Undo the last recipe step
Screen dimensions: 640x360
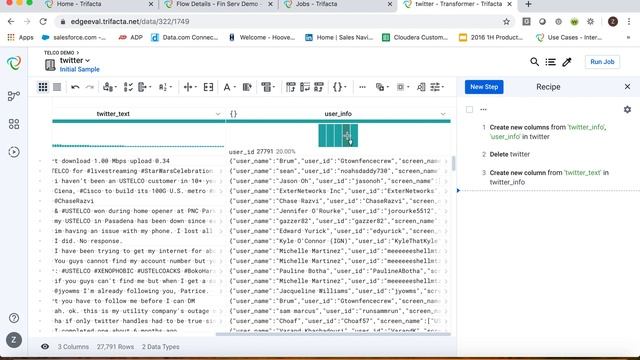(x=75, y=87)
